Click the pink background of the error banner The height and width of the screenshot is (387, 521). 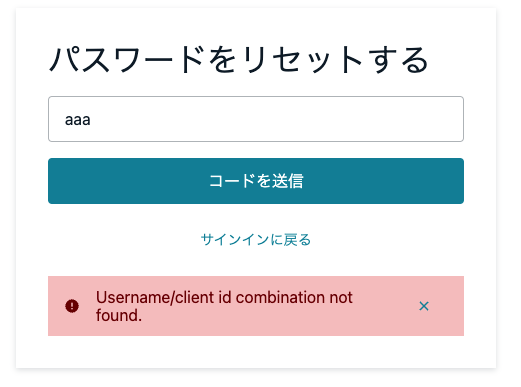[x=383, y=323]
